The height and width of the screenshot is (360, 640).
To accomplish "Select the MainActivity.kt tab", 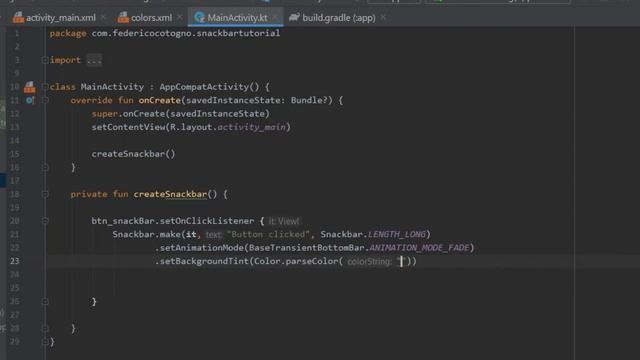I will [x=237, y=18].
